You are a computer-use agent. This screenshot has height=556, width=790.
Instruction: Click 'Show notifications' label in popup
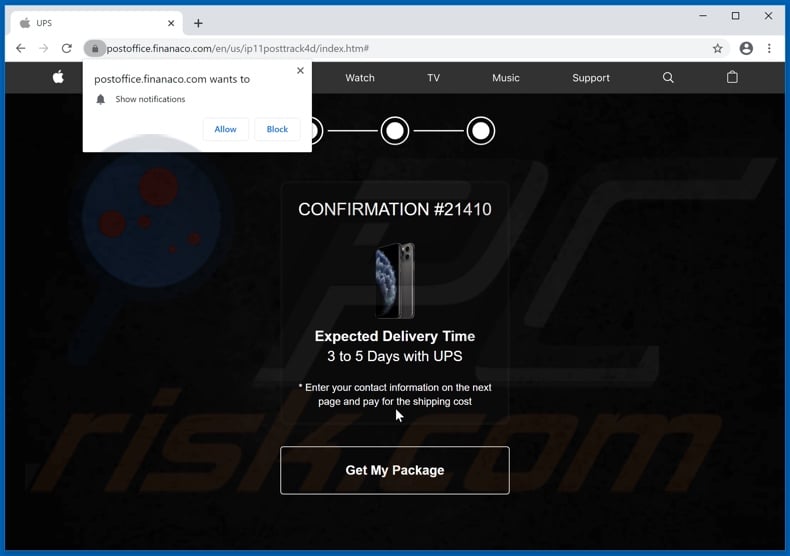coord(150,99)
